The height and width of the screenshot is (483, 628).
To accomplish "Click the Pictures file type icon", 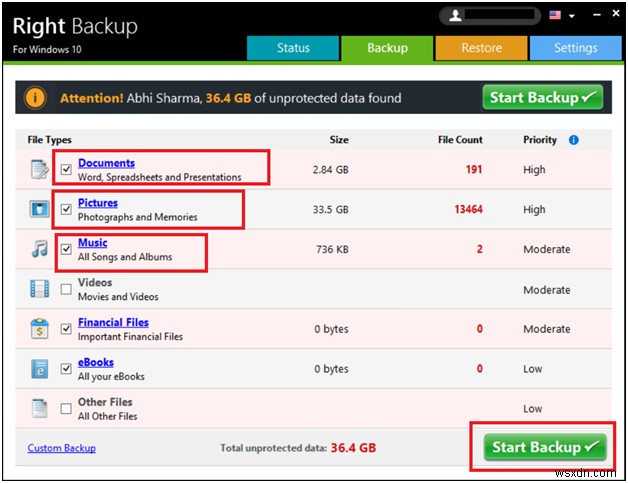I will coord(40,209).
